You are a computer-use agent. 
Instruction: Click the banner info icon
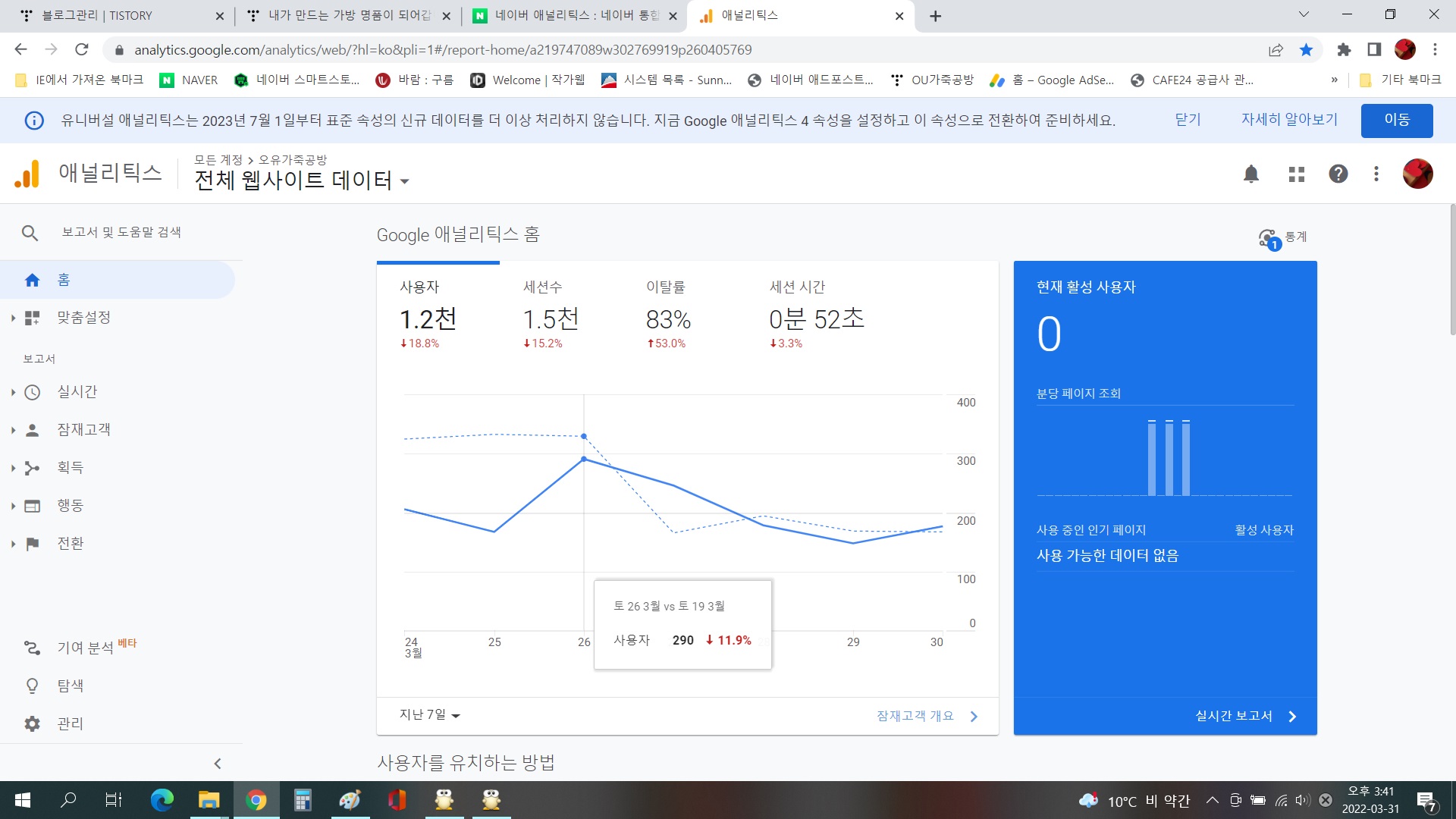34,121
